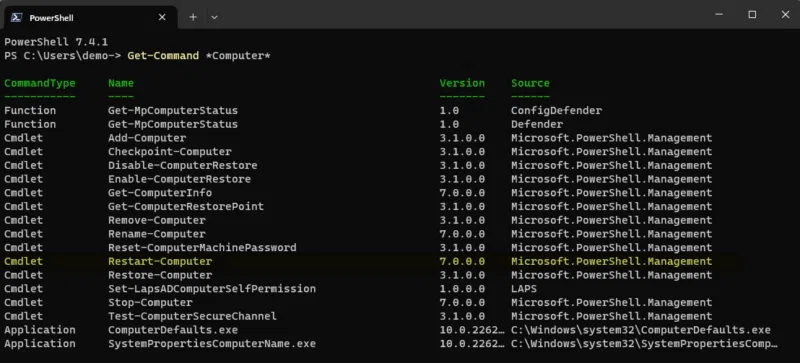800x363 pixels.
Task: Click 'Test-ComputerSecureChannel' entry
Action: tap(192, 317)
